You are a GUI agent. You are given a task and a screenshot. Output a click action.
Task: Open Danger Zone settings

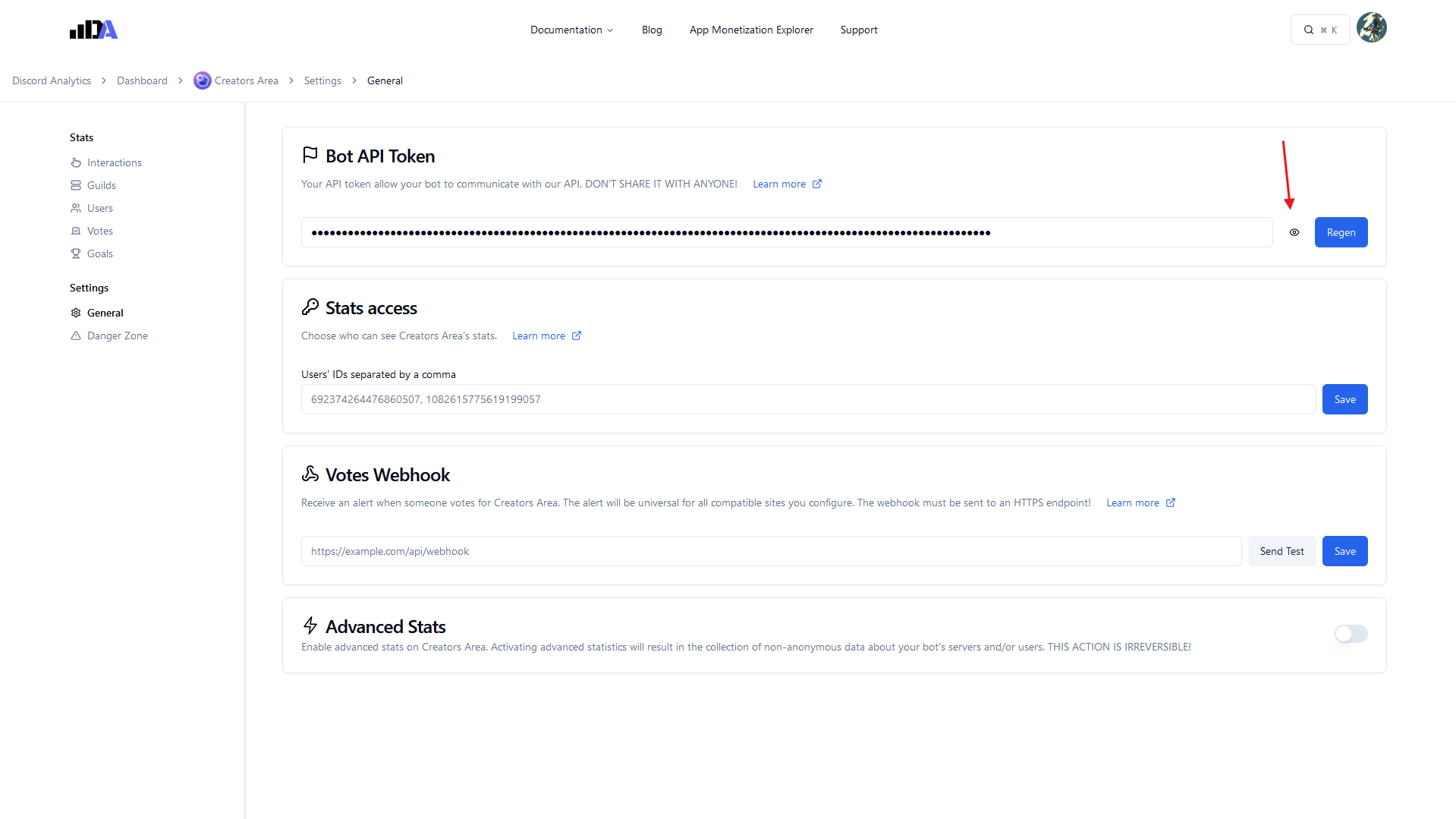point(117,335)
